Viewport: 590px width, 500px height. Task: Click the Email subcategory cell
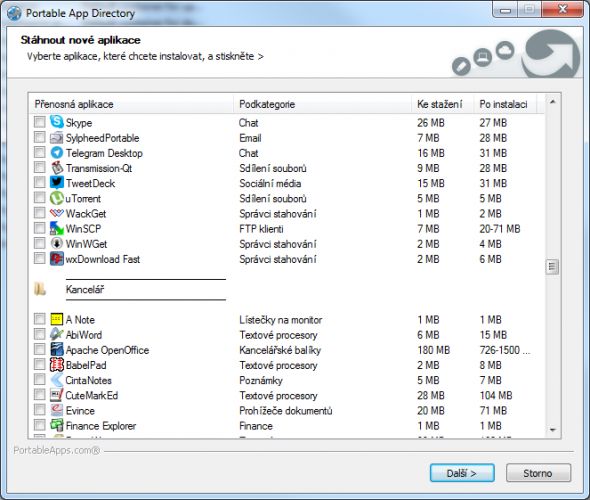[250, 138]
